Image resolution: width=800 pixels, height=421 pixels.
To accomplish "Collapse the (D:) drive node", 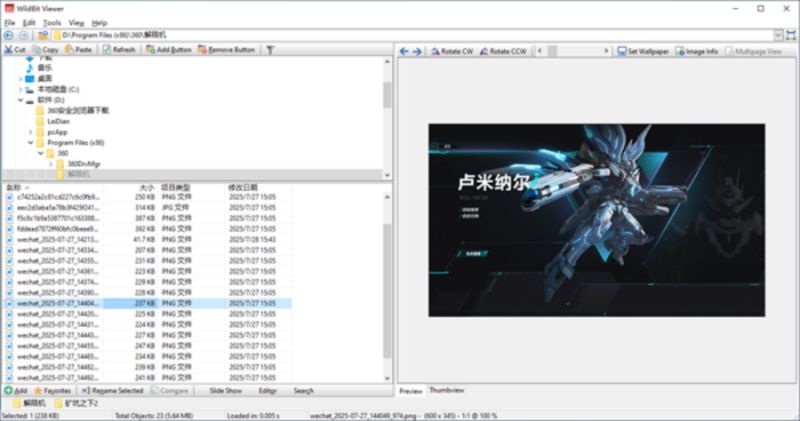I will tap(20, 100).
